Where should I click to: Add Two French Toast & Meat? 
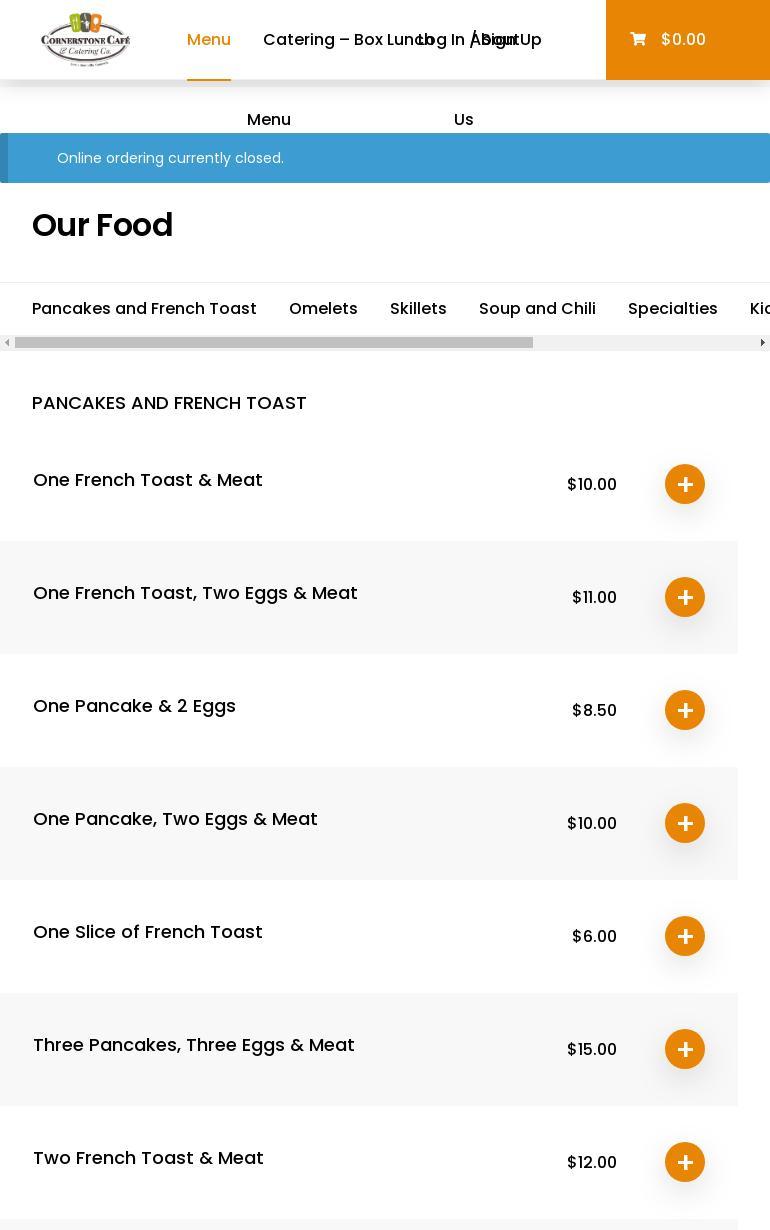click(685, 1162)
